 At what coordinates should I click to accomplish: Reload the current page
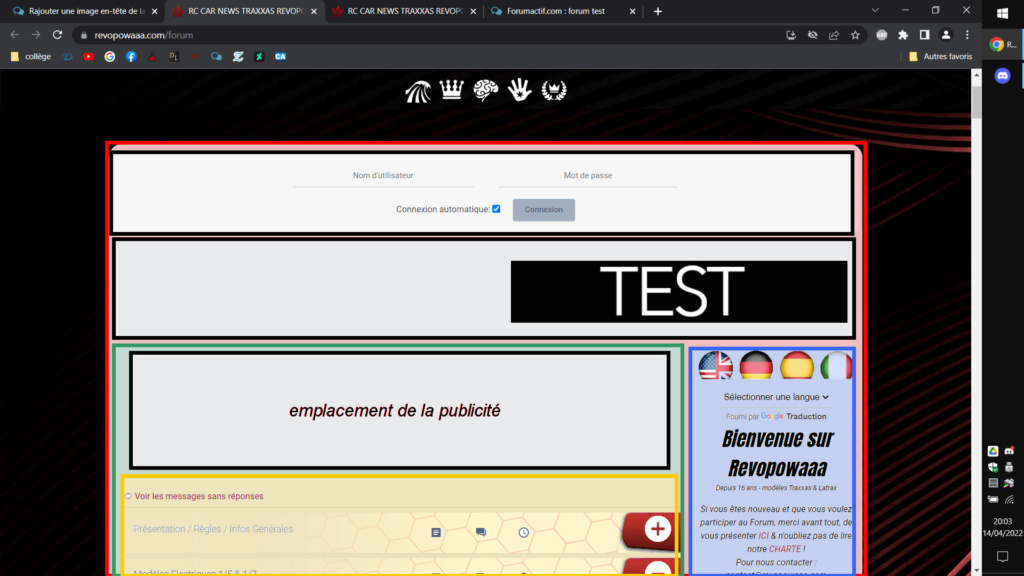click(57, 35)
